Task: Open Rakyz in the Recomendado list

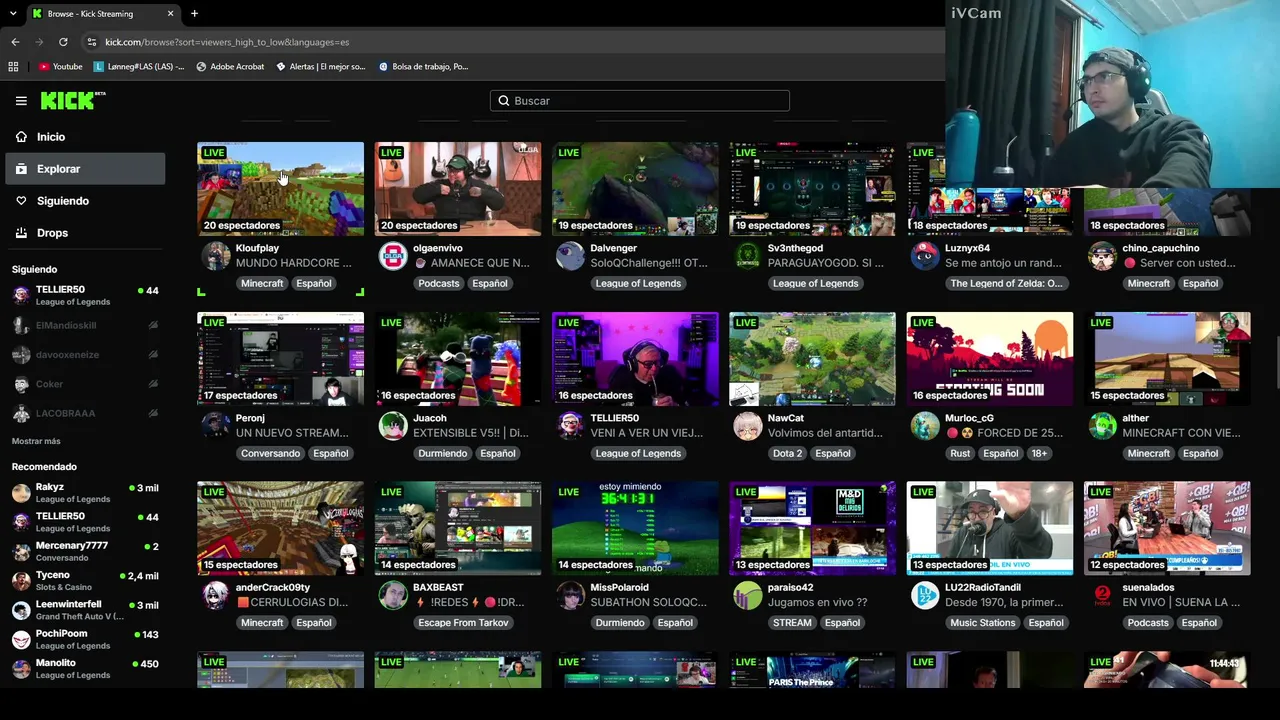Action: [x=85, y=493]
